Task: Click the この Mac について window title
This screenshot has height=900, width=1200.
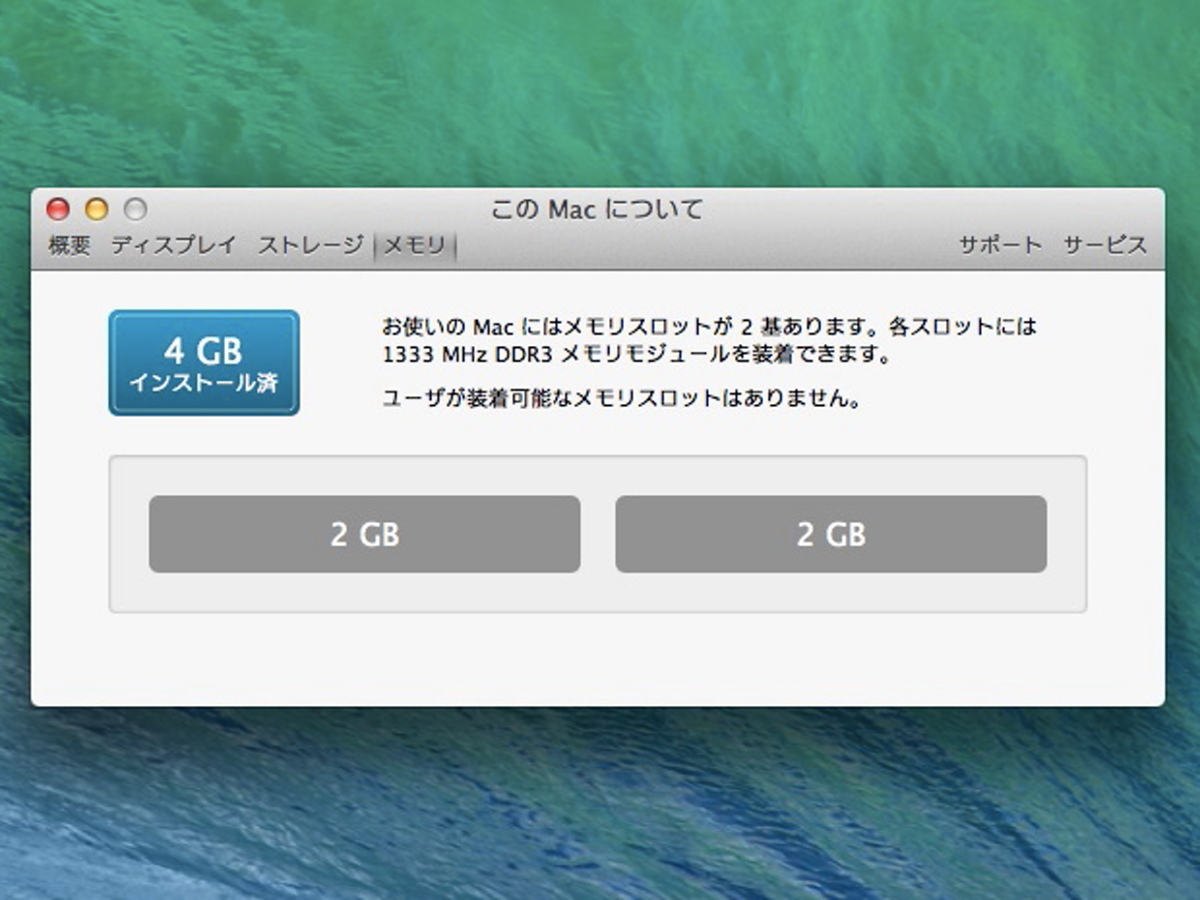Action: [x=597, y=210]
